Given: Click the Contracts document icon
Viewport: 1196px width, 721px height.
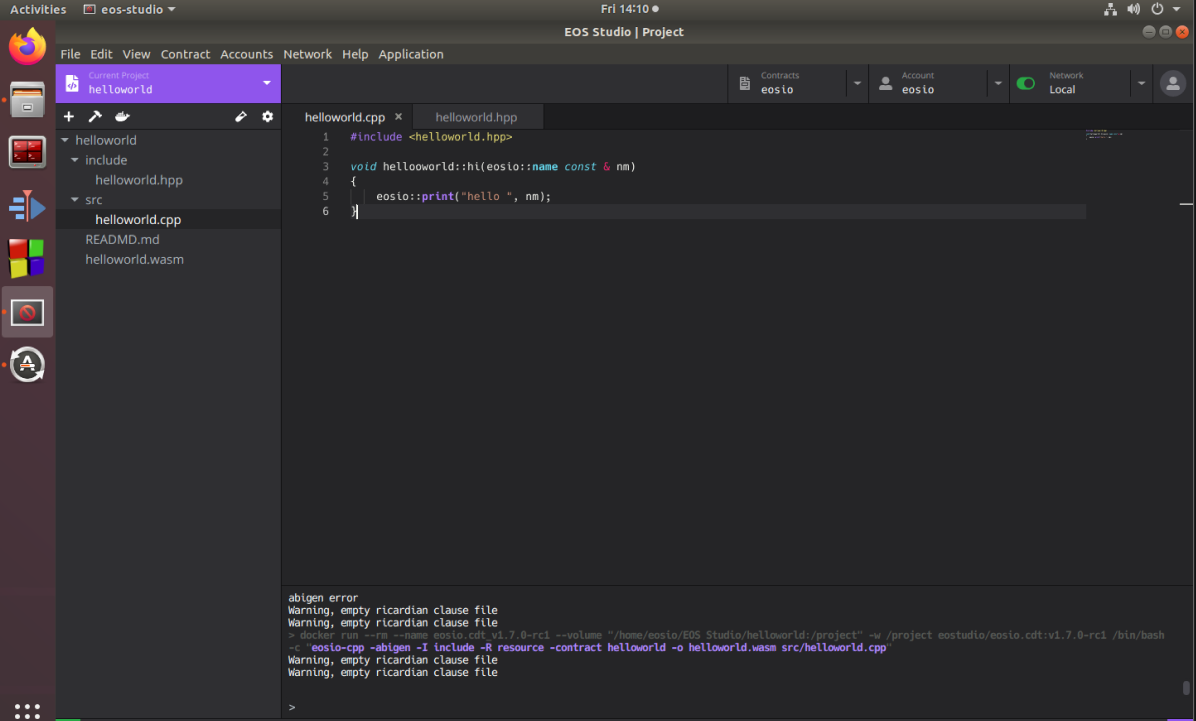Looking at the screenshot, I should 744,83.
